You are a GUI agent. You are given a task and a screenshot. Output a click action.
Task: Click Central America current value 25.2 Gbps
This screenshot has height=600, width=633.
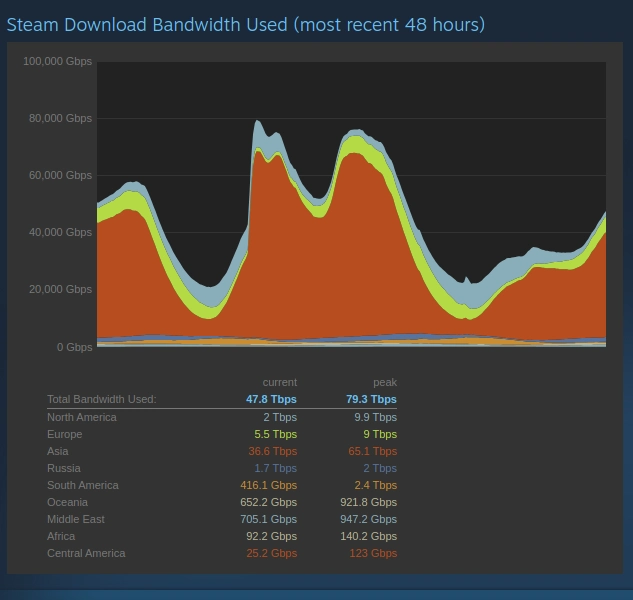point(272,553)
